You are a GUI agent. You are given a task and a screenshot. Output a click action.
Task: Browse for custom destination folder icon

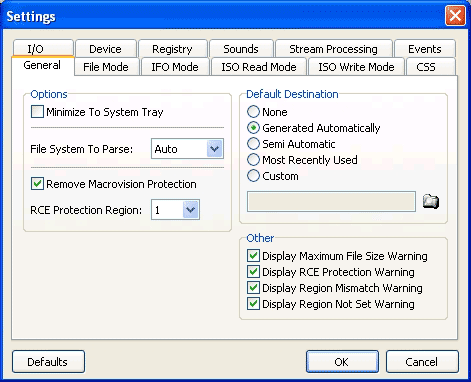tap(431, 201)
